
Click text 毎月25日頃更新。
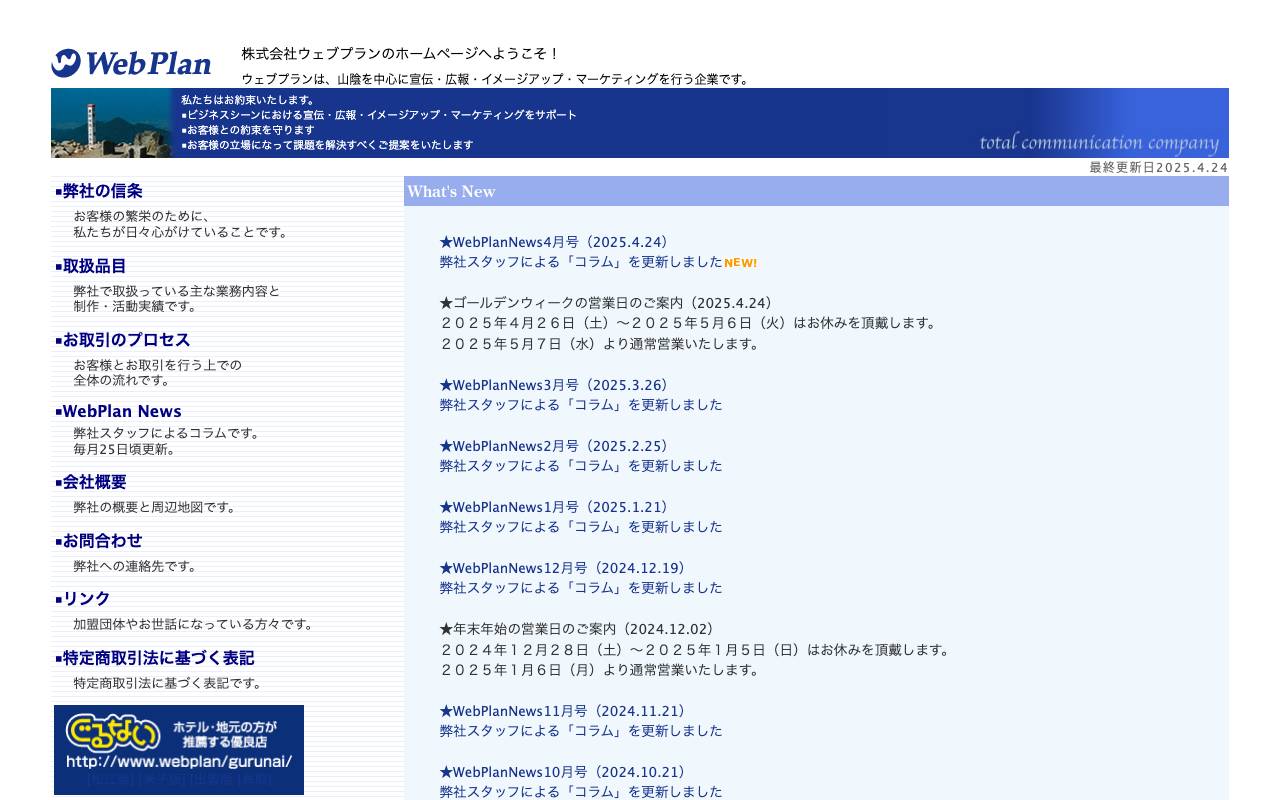[125, 449]
